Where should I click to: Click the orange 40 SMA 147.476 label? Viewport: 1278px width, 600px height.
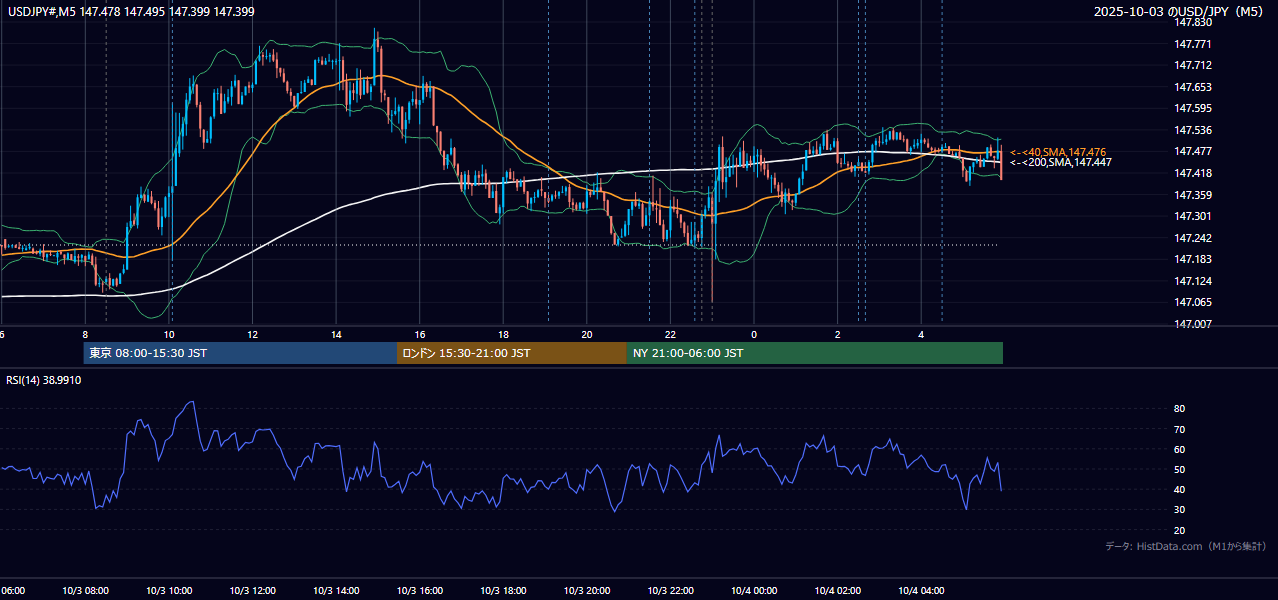click(x=1058, y=152)
